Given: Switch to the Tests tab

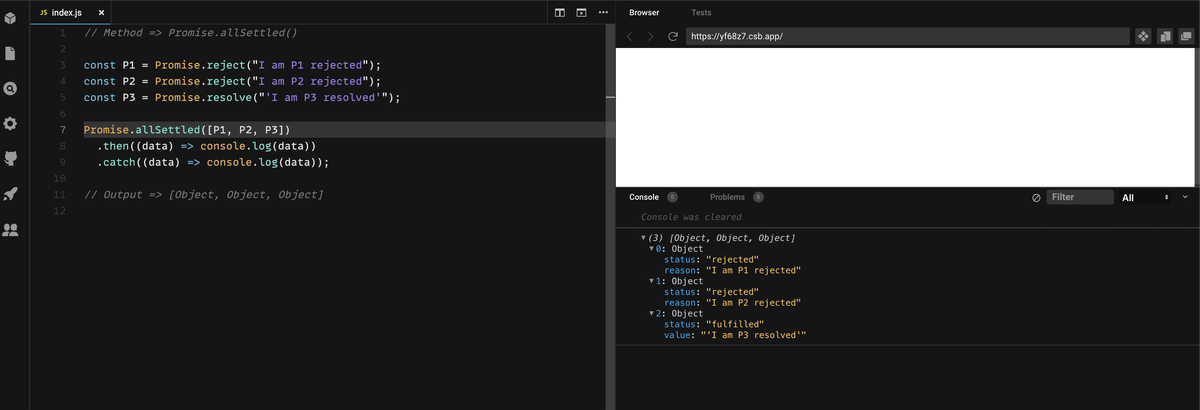Looking at the screenshot, I should coord(701,12).
